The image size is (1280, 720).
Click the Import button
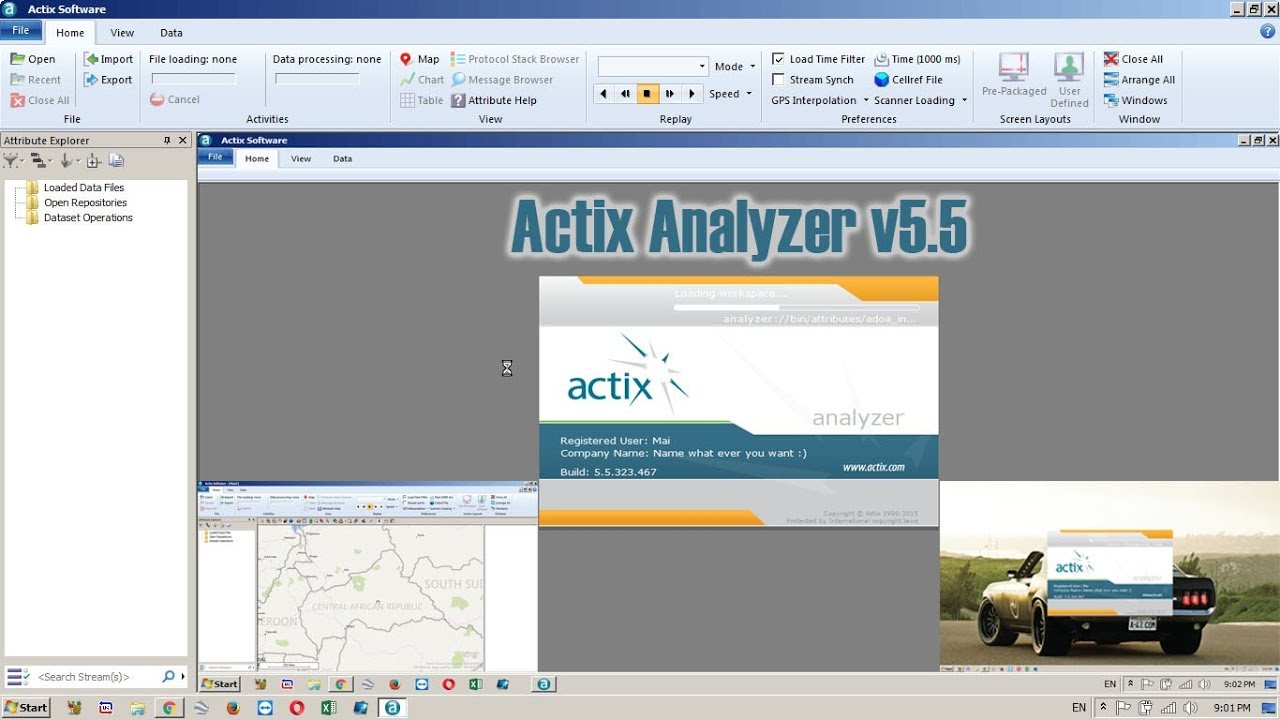pyautogui.click(x=108, y=59)
